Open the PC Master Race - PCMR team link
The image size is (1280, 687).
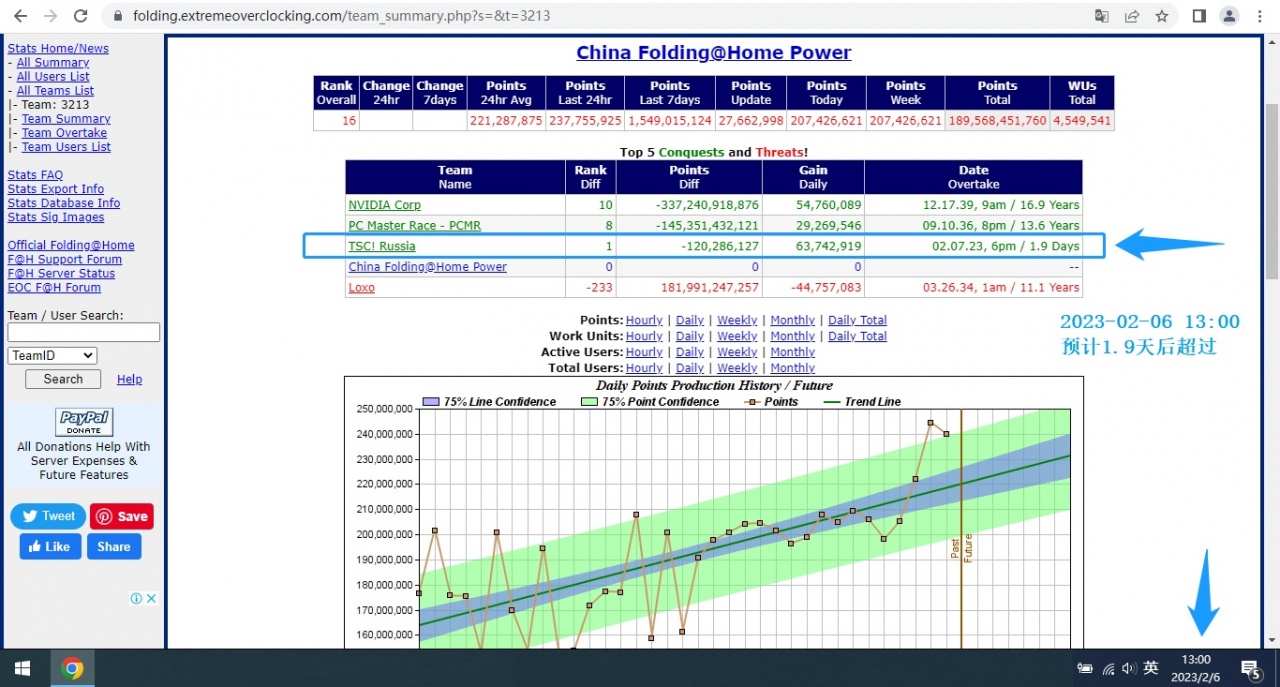[x=415, y=225]
